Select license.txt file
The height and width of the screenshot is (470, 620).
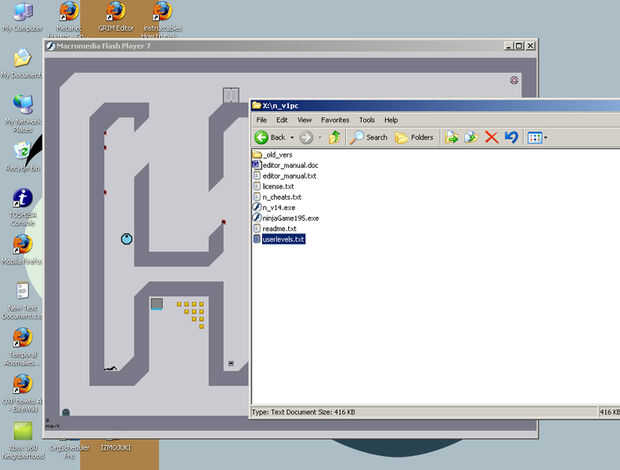pos(273,186)
